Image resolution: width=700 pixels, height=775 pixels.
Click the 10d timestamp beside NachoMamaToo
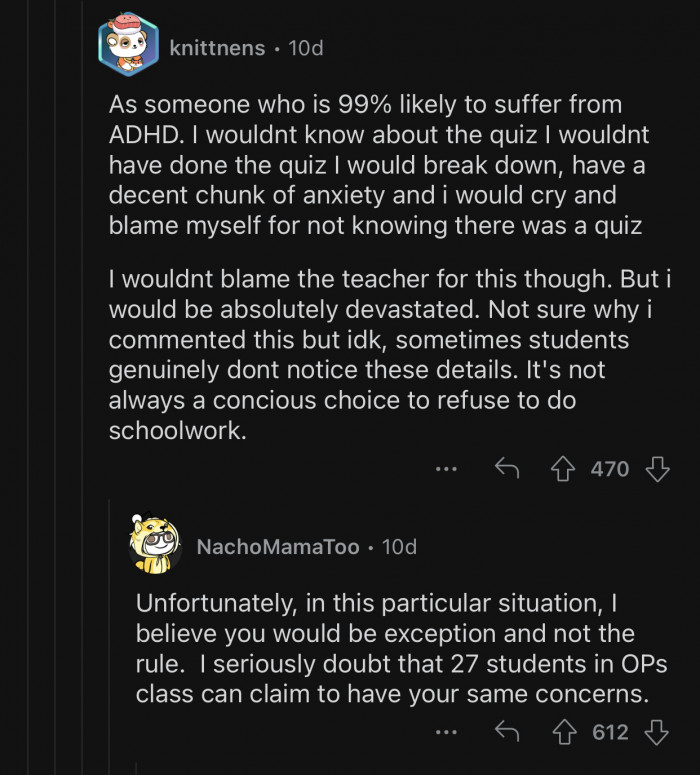pyautogui.click(x=399, y=546)
